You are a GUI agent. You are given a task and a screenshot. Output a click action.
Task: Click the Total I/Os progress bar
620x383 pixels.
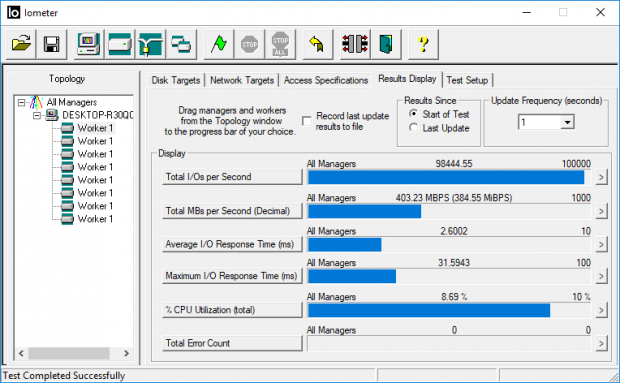click(x=449, y=177)
